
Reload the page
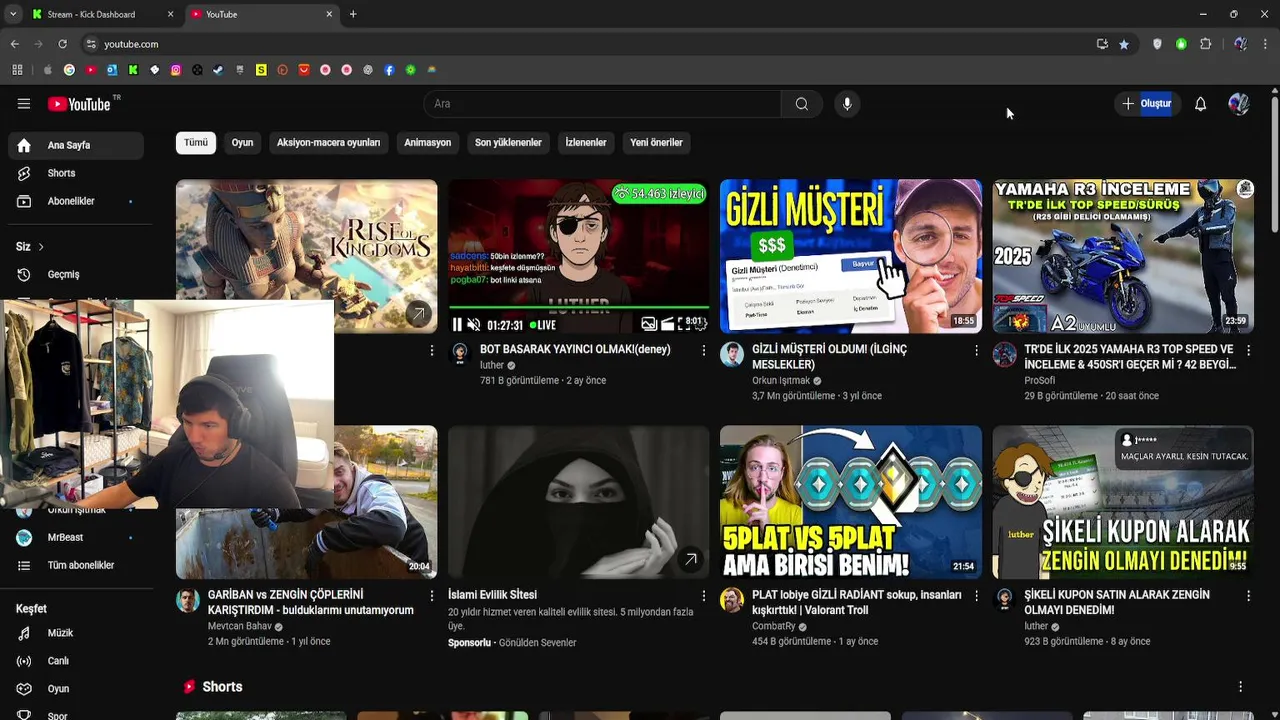point(62,44)
